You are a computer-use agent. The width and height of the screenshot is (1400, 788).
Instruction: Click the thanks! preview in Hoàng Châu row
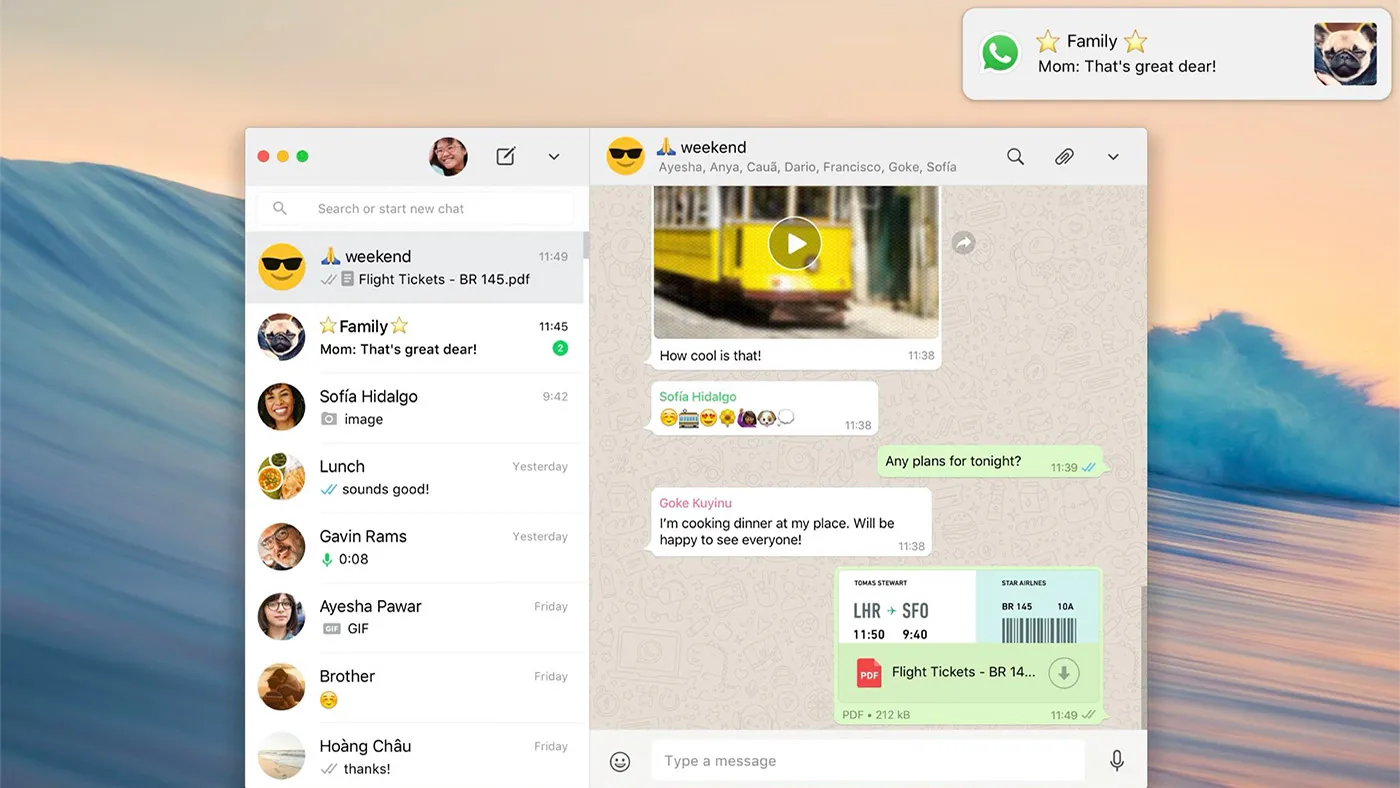click(x=367, y=769)
